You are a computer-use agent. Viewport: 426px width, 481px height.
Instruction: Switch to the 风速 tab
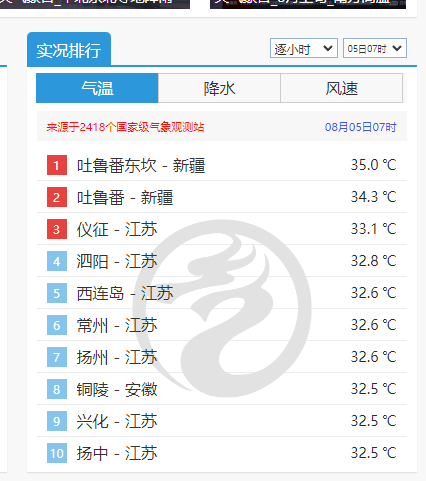pyautogui.click(x=342, y=88)
